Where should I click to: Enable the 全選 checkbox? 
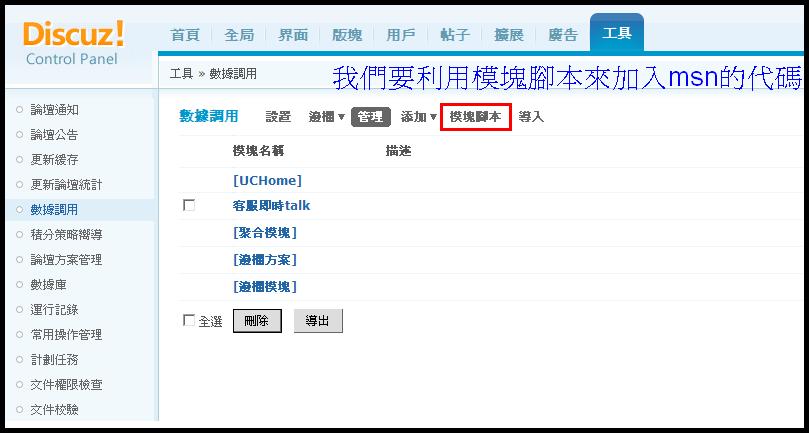(189, 321)
